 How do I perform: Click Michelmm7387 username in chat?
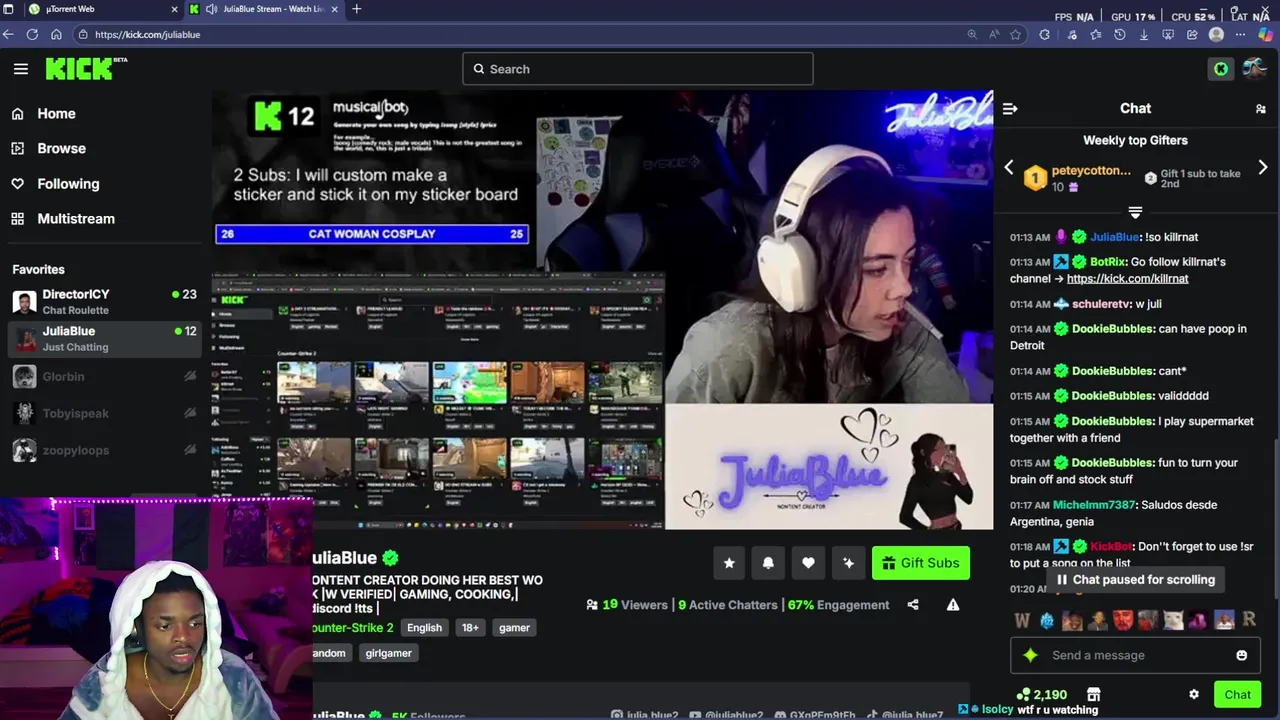[1094, 505]
